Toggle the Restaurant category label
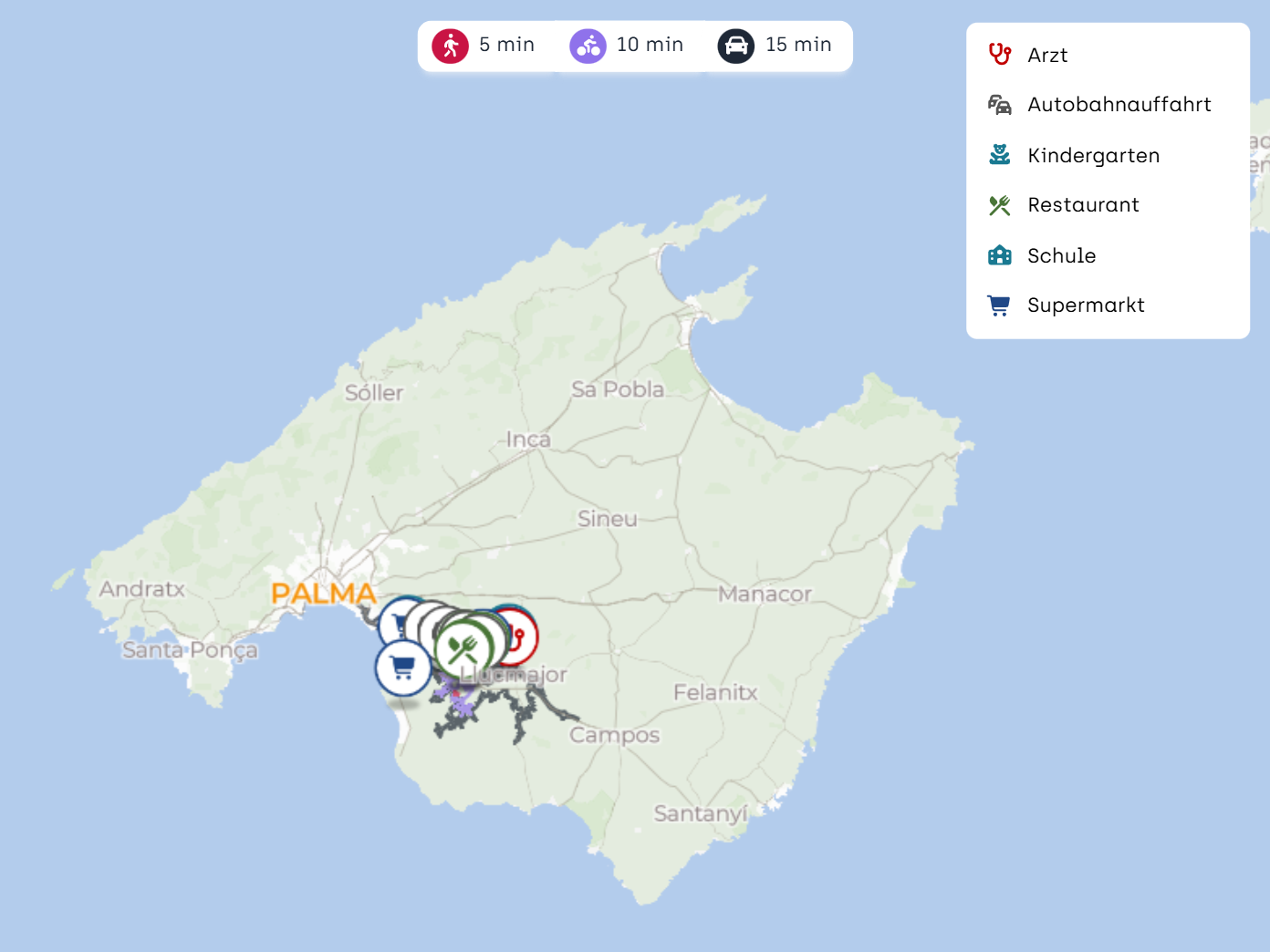 (1083, 205)
